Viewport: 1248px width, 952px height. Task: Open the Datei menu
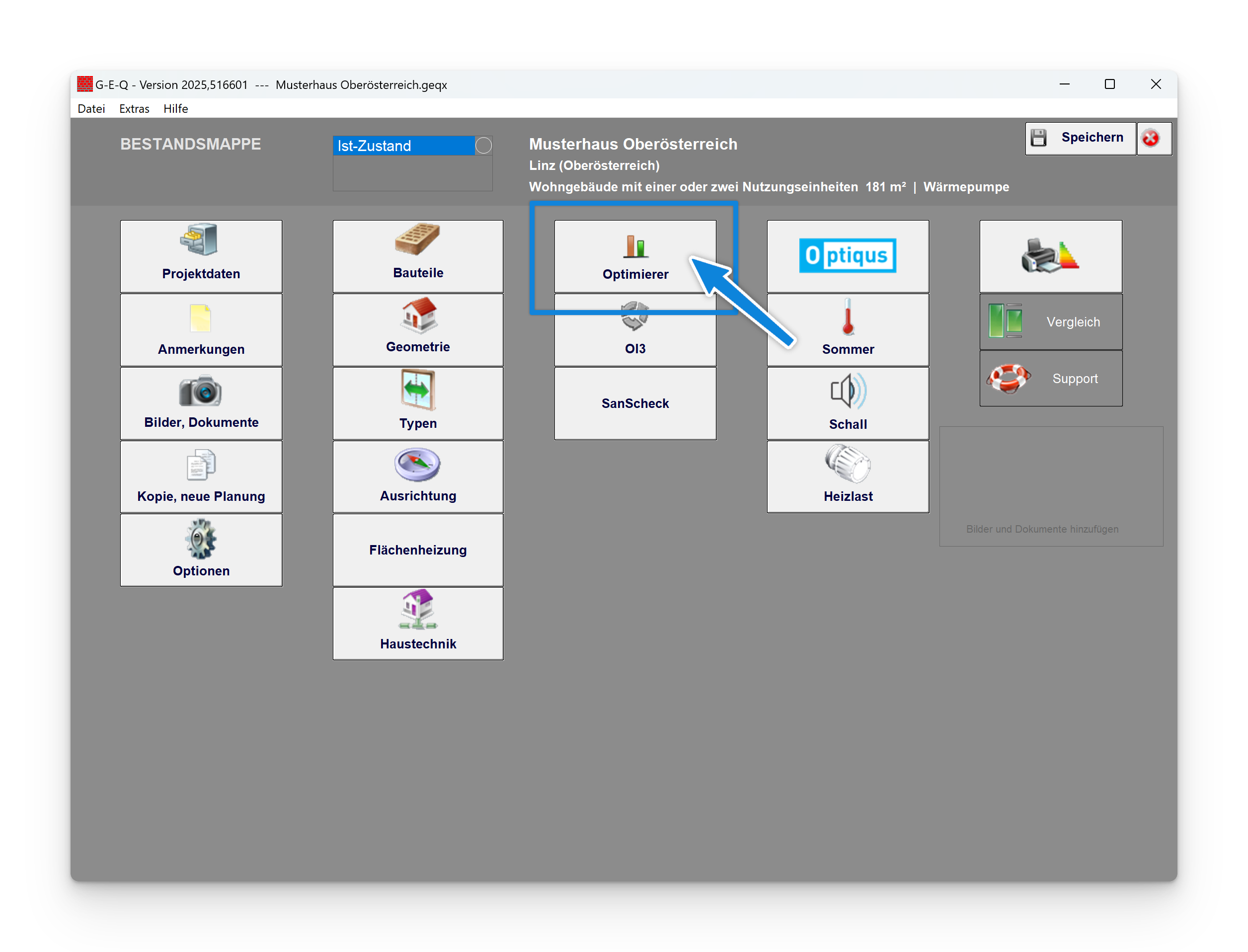[91, 108]
